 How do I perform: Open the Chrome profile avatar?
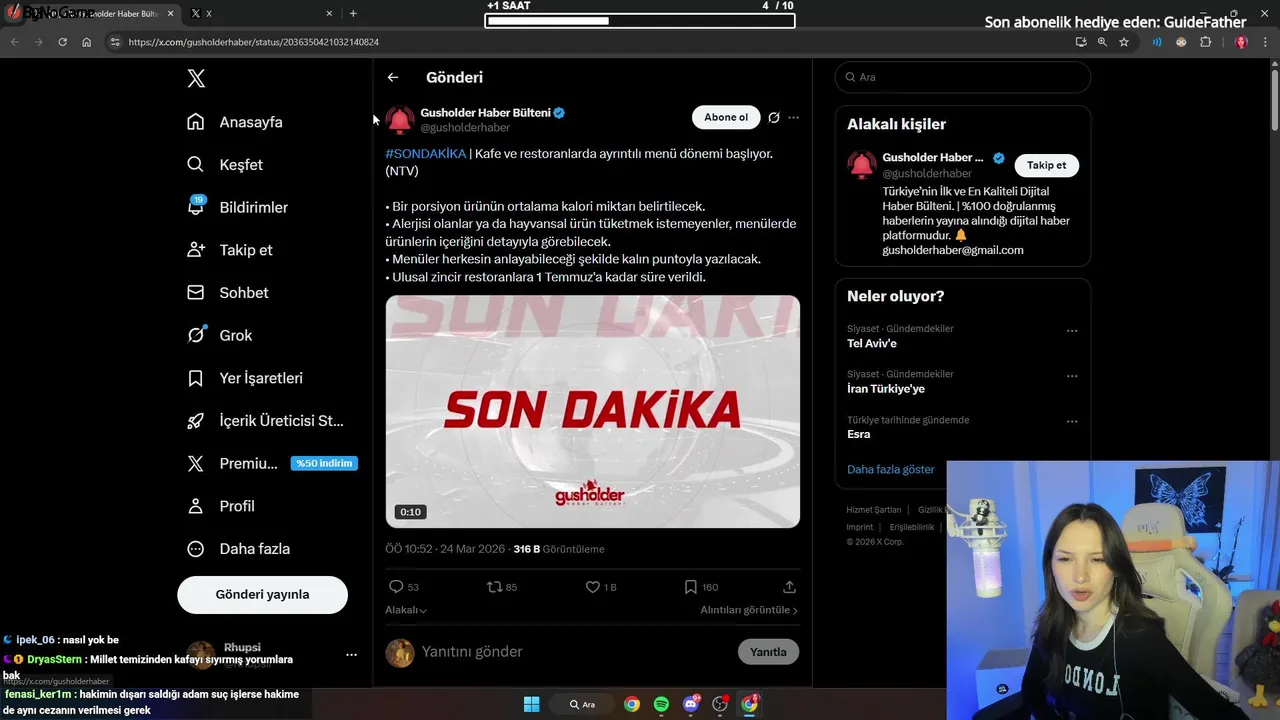tap(1241, 42)
